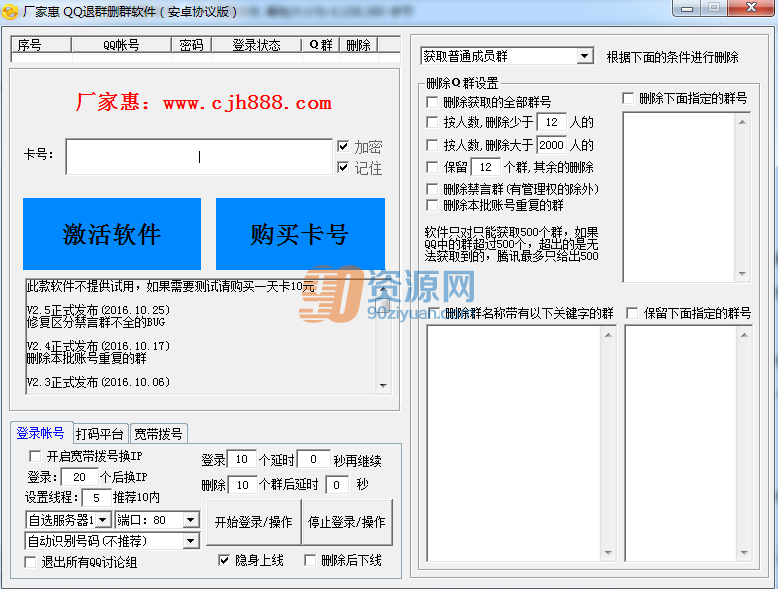Enable 开启宽带拨号换IP checkbox

35,456
